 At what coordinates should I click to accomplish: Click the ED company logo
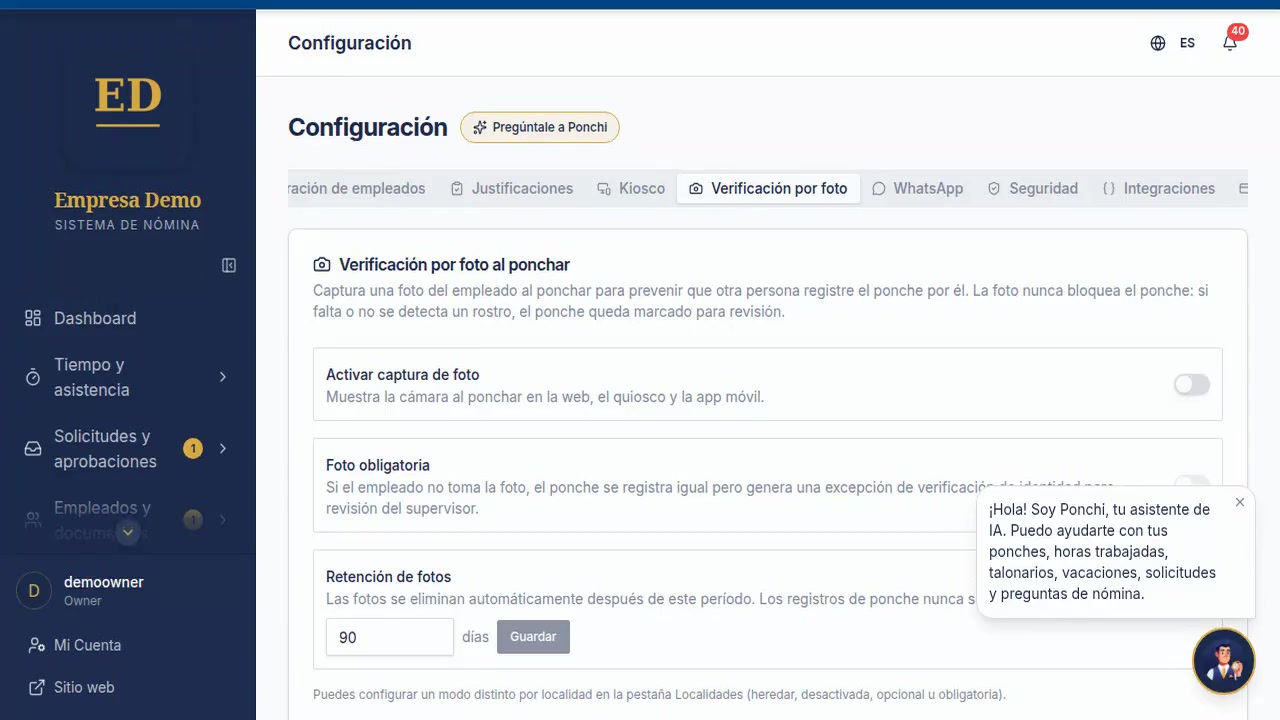tap(128, 101)
